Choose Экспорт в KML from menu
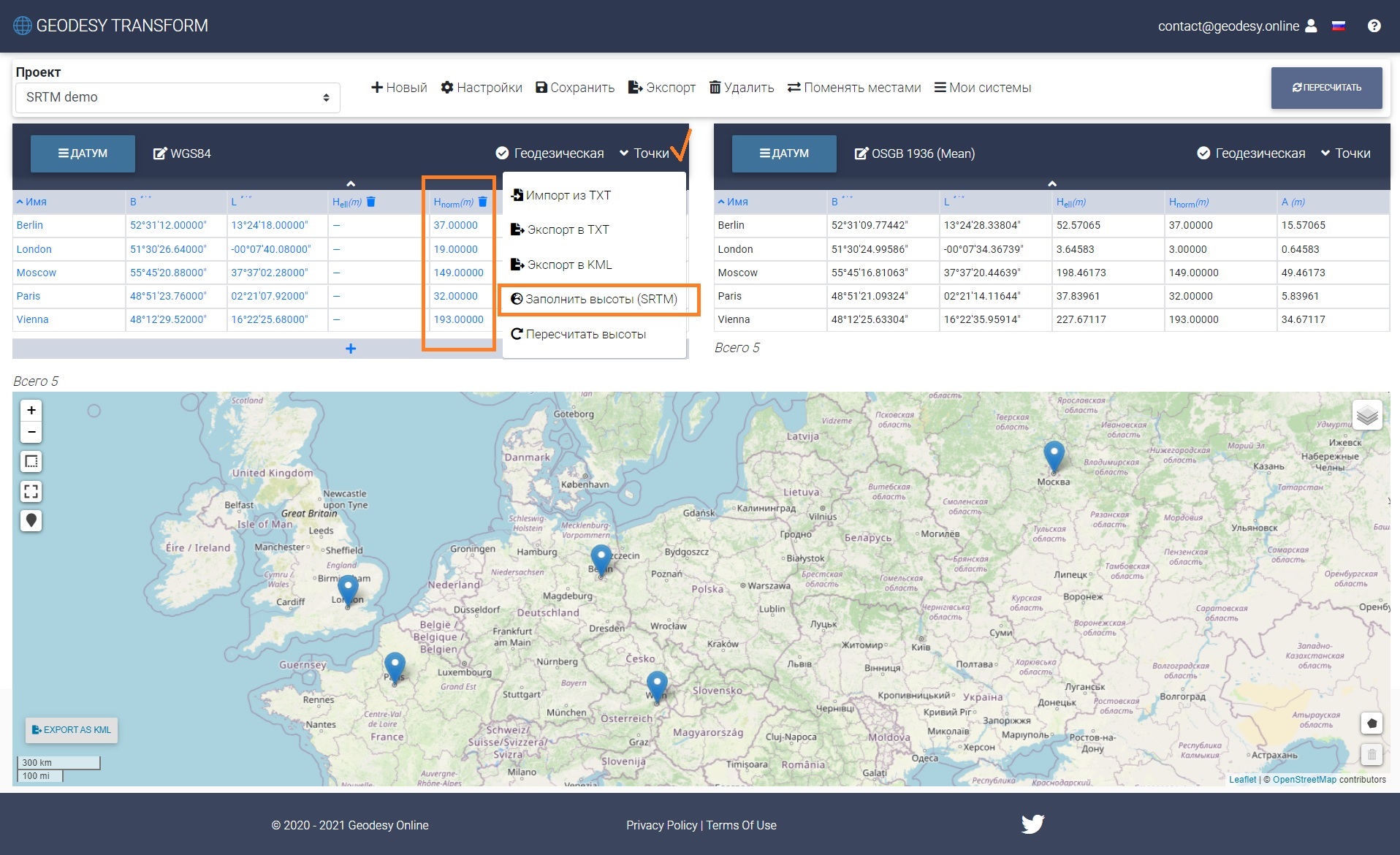1400x855 pixels. (x=561, y=265)
